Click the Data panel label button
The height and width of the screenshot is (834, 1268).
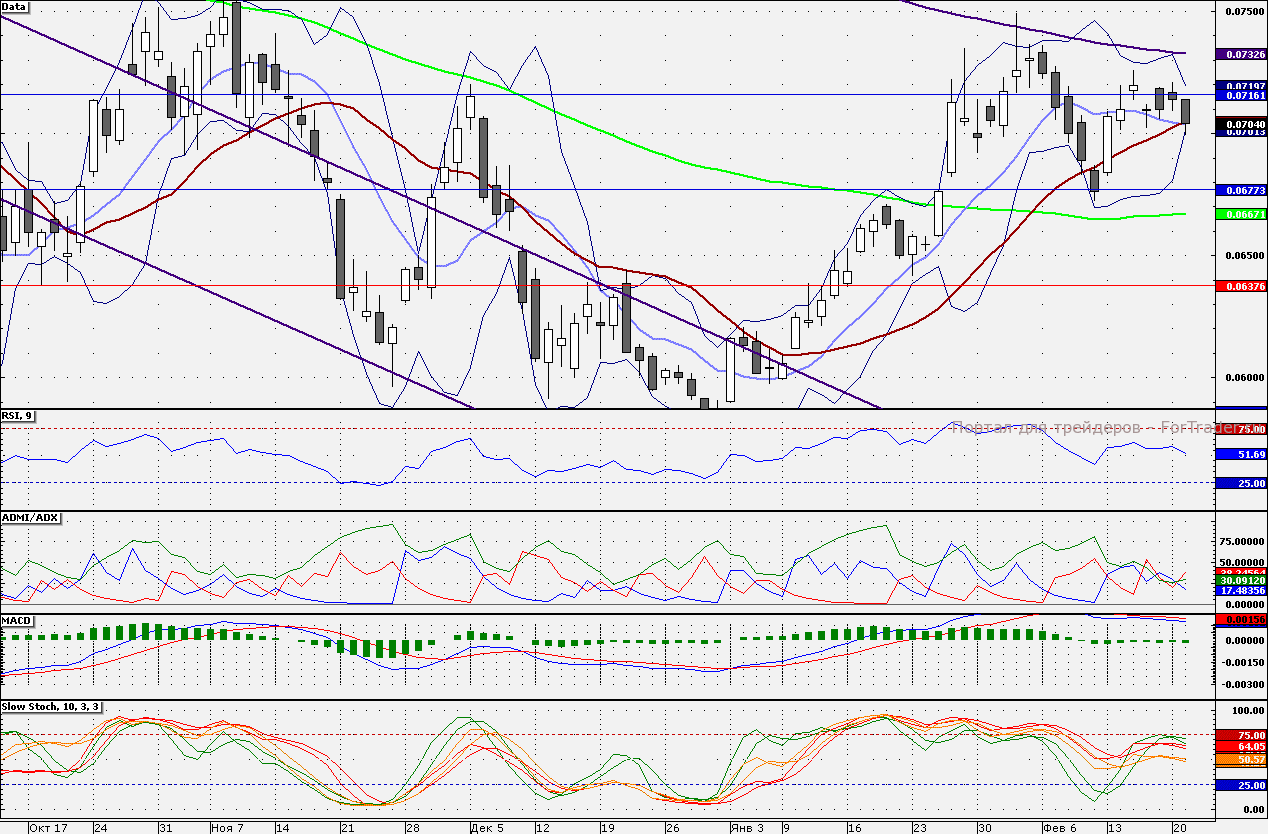tap(15, 7)
